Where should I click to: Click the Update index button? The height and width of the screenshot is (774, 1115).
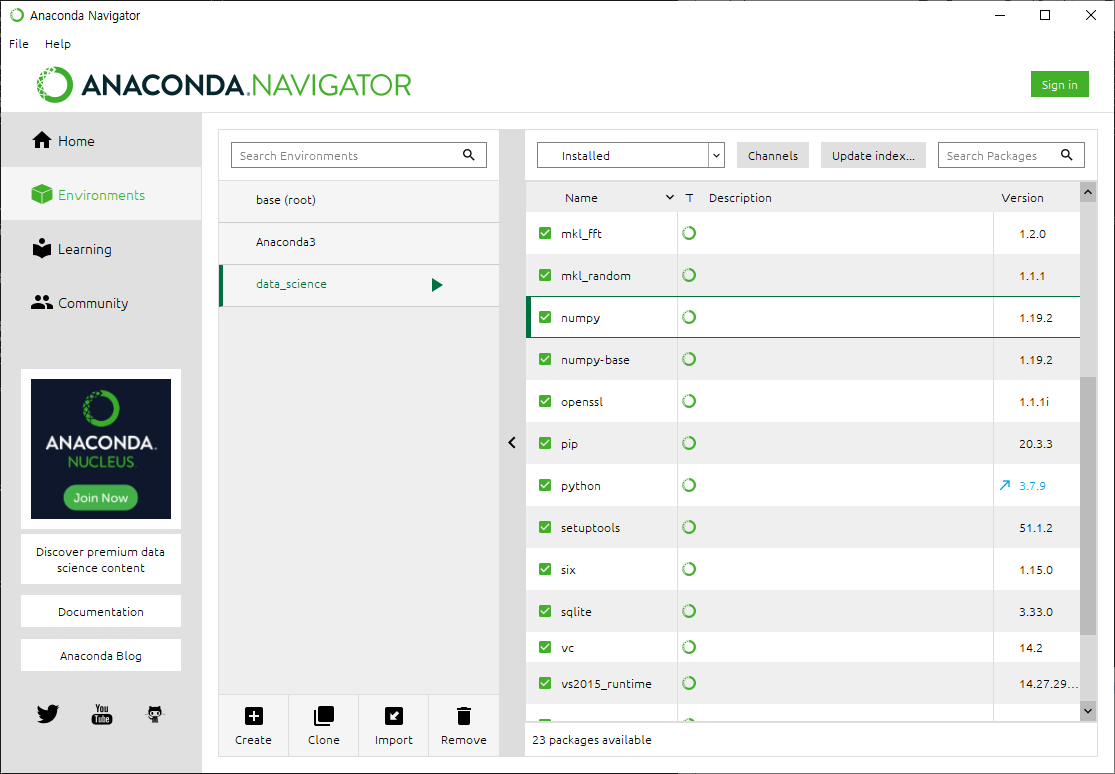click(x=873, y=155)
